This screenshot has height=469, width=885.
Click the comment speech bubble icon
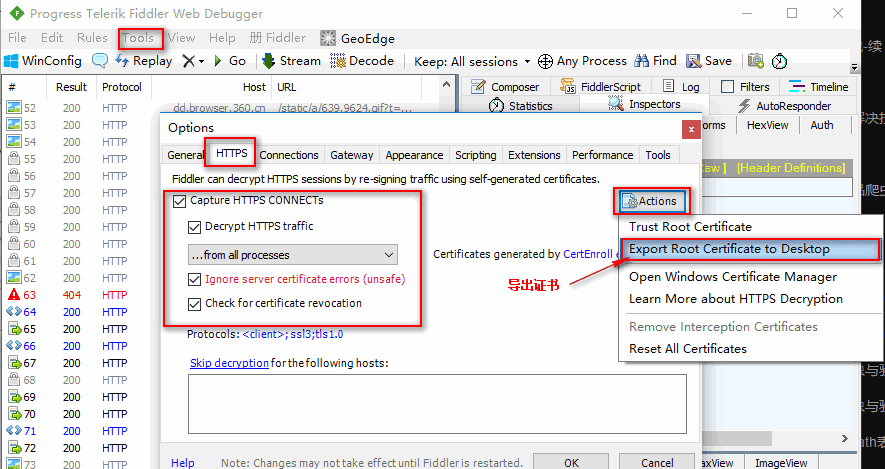tap(100, 61)
